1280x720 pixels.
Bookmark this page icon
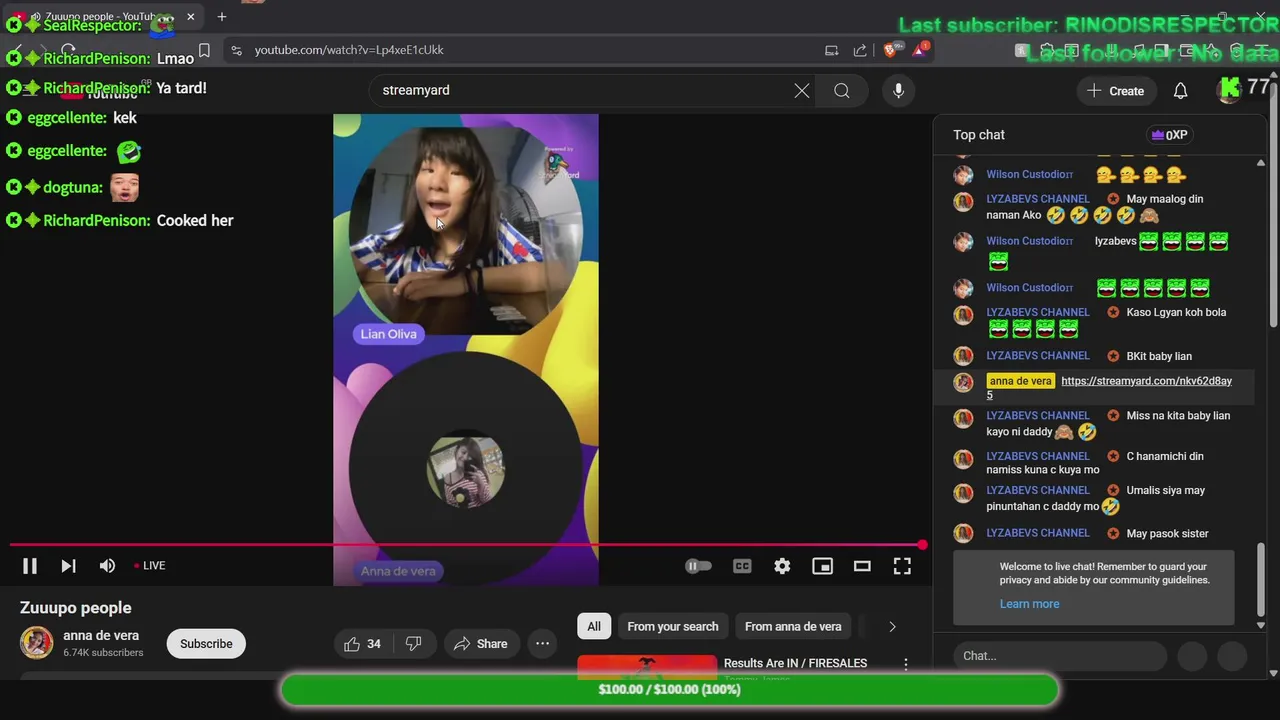[204, 50]
